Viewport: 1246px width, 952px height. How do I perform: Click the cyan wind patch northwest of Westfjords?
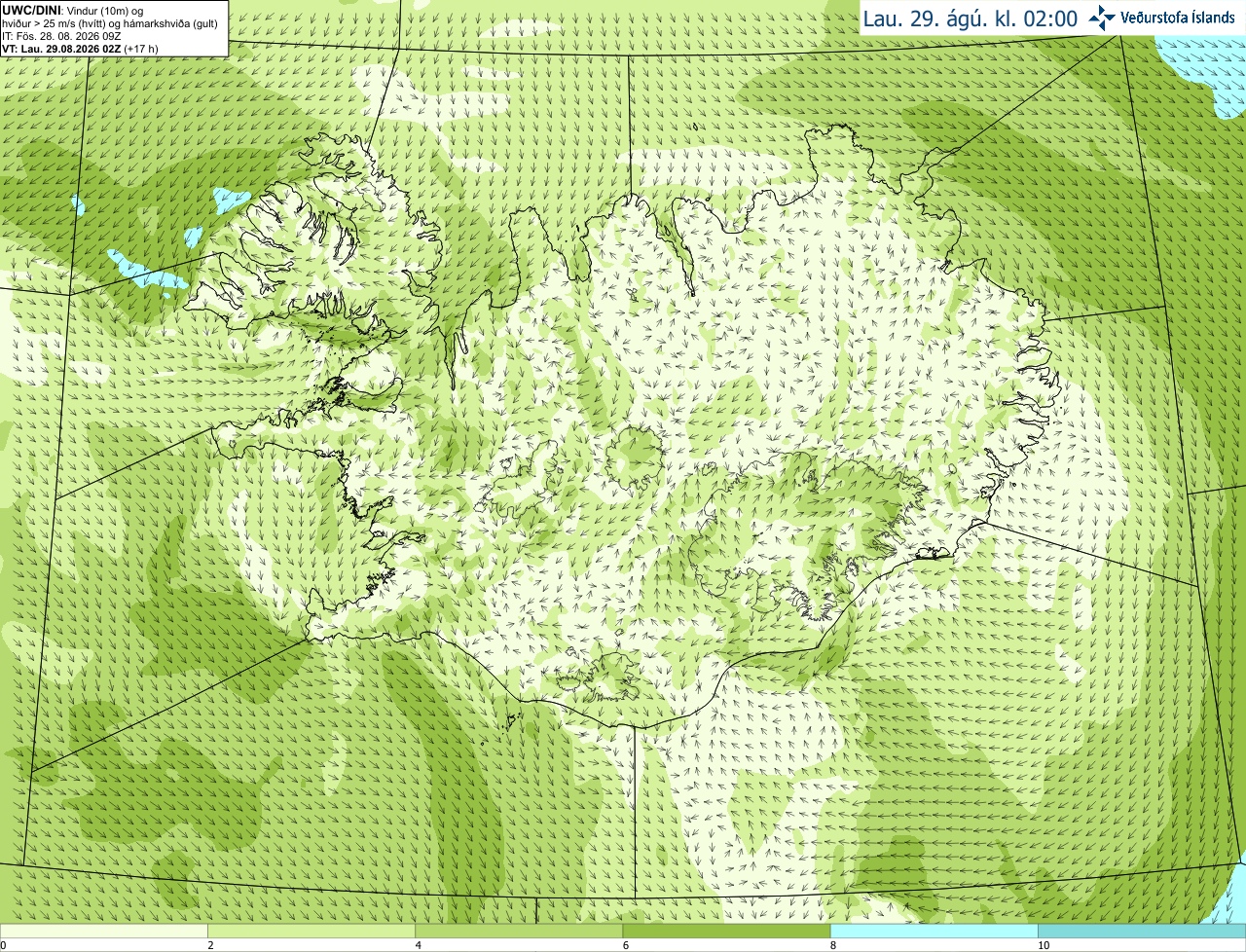146,271
